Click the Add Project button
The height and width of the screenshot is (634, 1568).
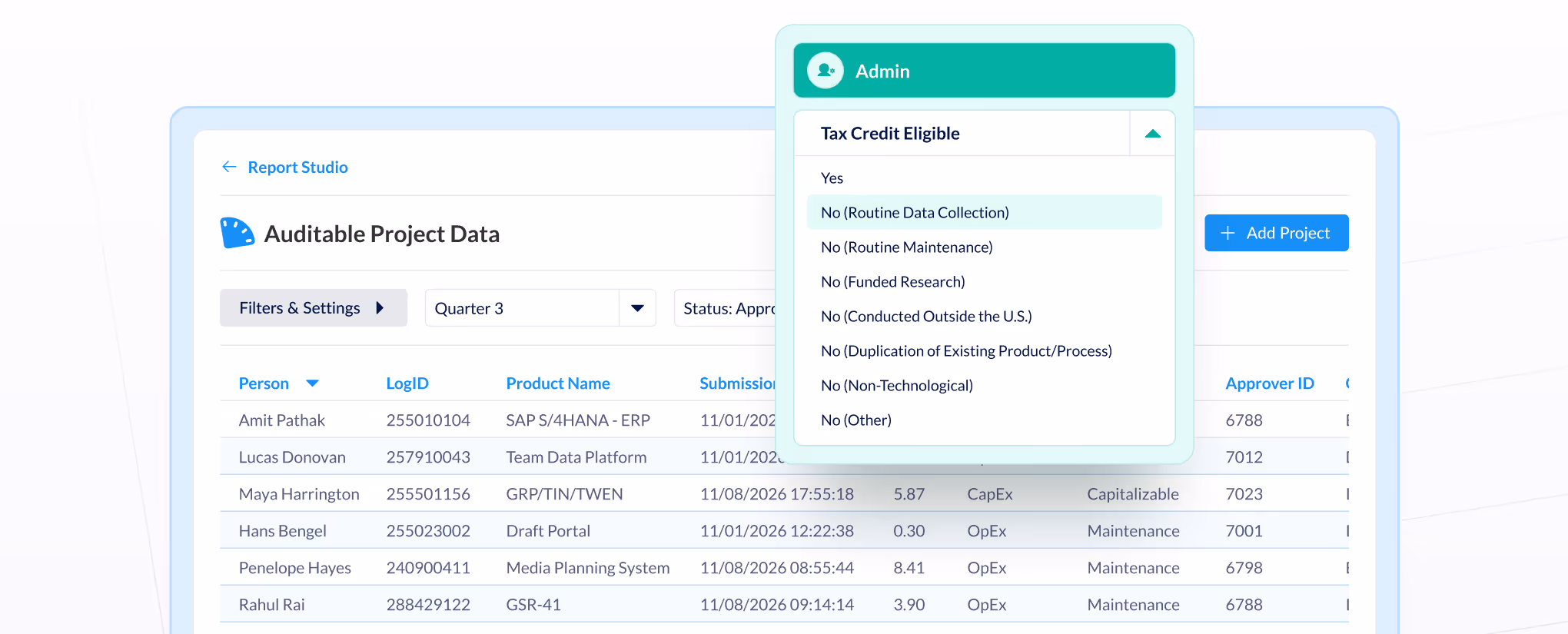pyautogui.click(x=1277, y=233)
